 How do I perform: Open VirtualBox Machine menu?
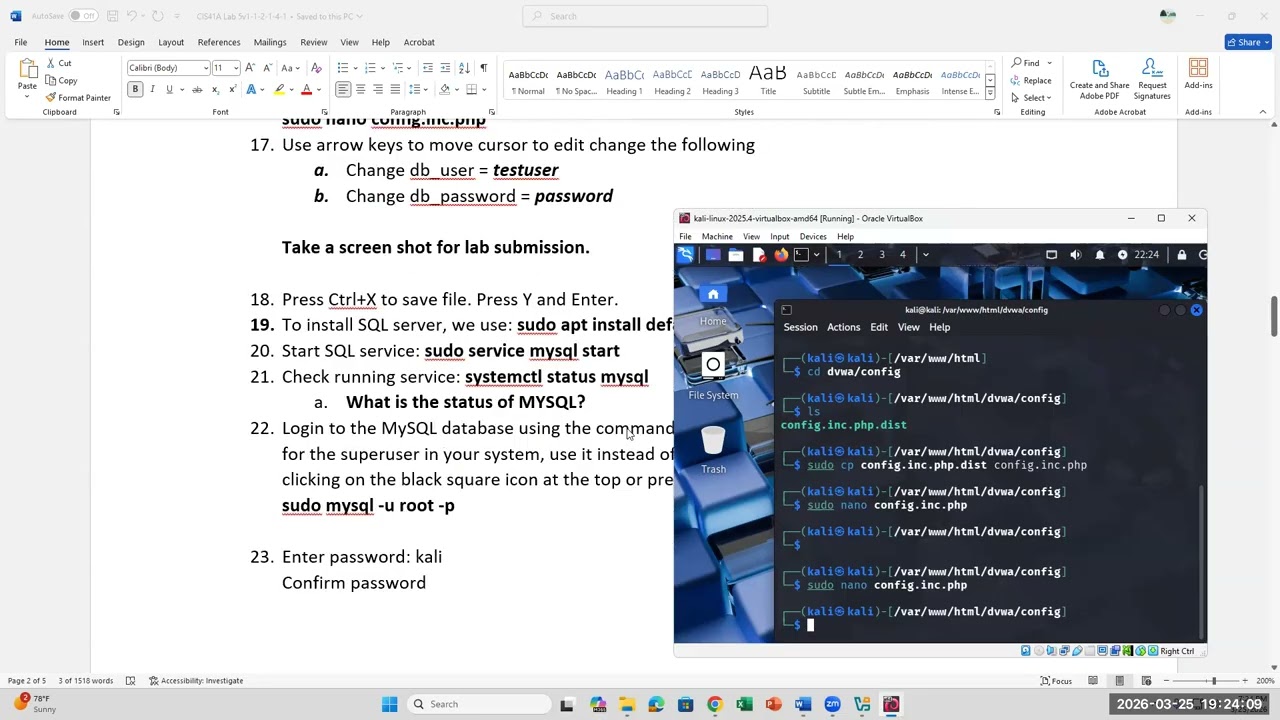point(717,237)
